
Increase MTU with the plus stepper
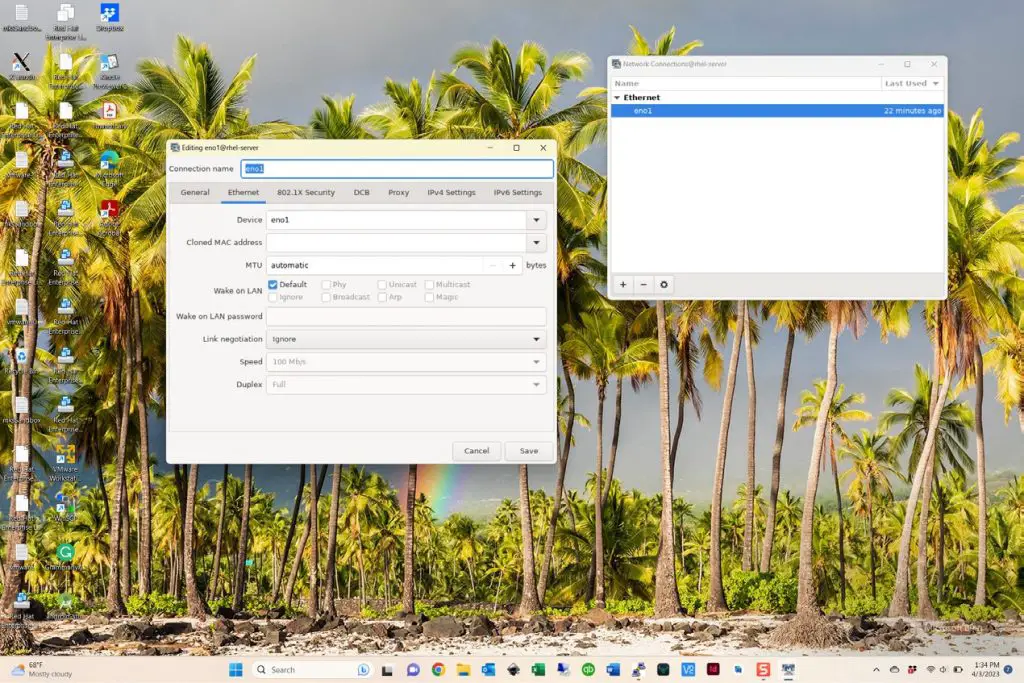pos(512,265)
